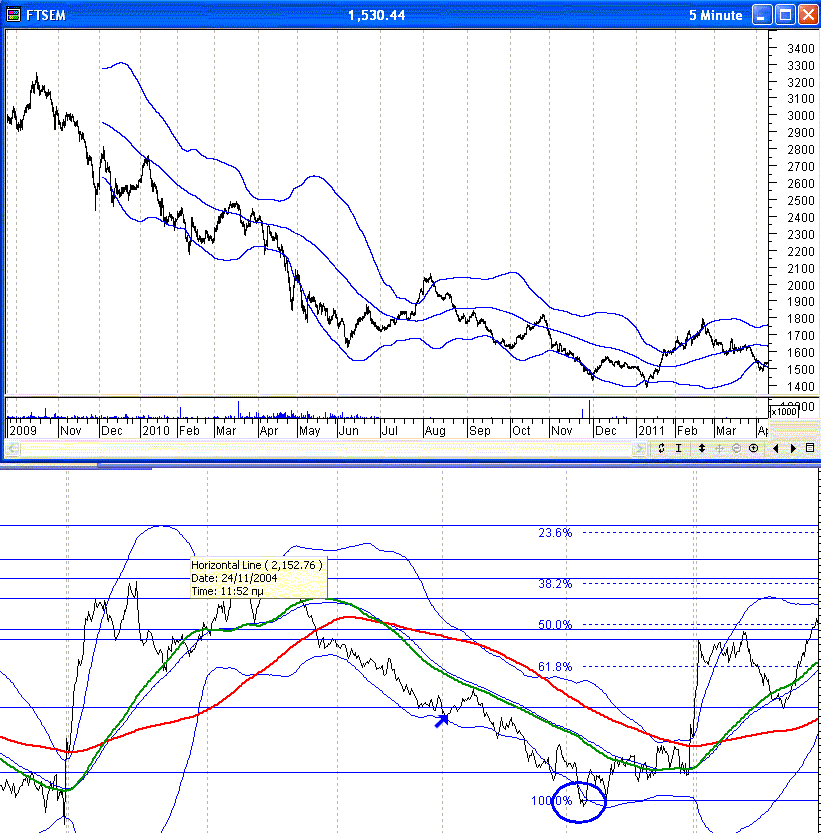Select the Horizontal Line tooltip box
The image size is (821, 833).
pos(258,578)
